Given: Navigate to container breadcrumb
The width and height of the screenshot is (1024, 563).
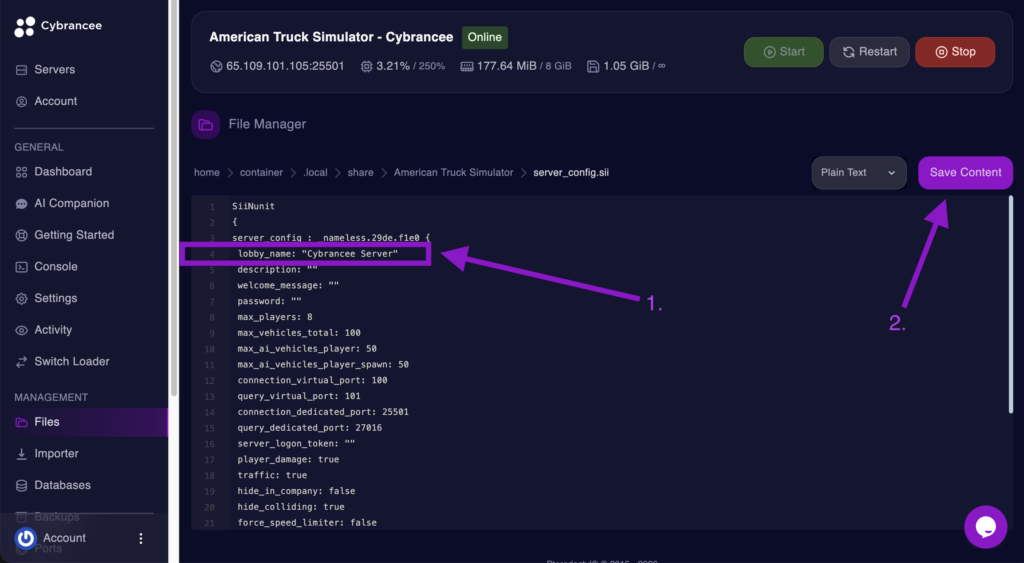Looking at the screenshot, I should pos(261,172).
